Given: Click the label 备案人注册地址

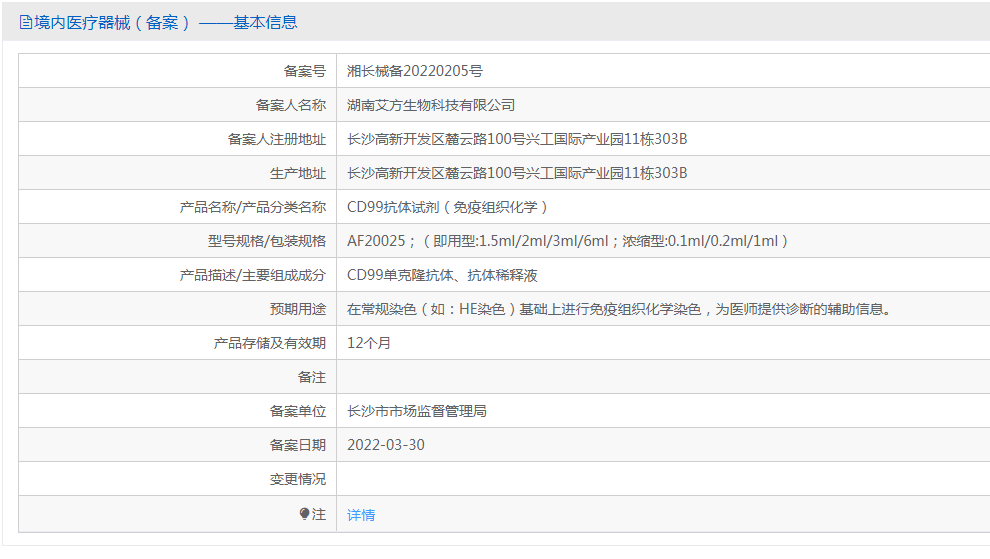Looking at the screenshot, I should click(277, 140).
